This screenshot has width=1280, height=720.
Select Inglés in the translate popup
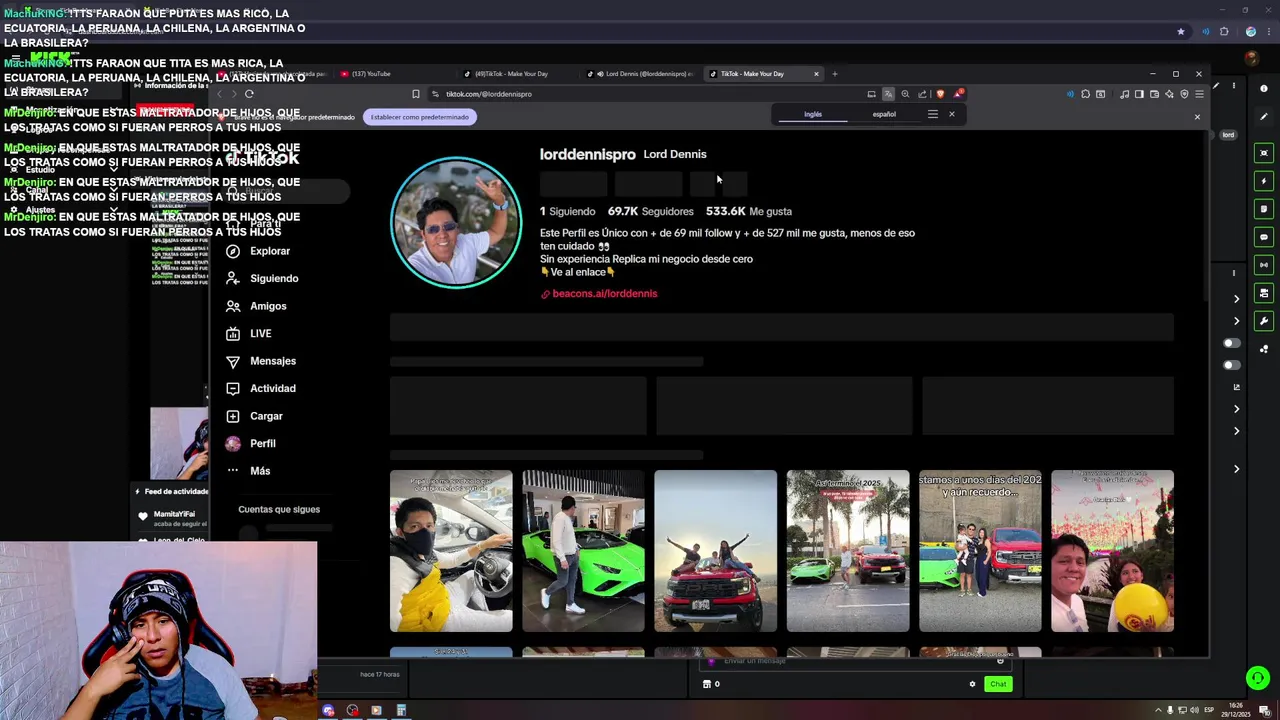pos(813,114)
